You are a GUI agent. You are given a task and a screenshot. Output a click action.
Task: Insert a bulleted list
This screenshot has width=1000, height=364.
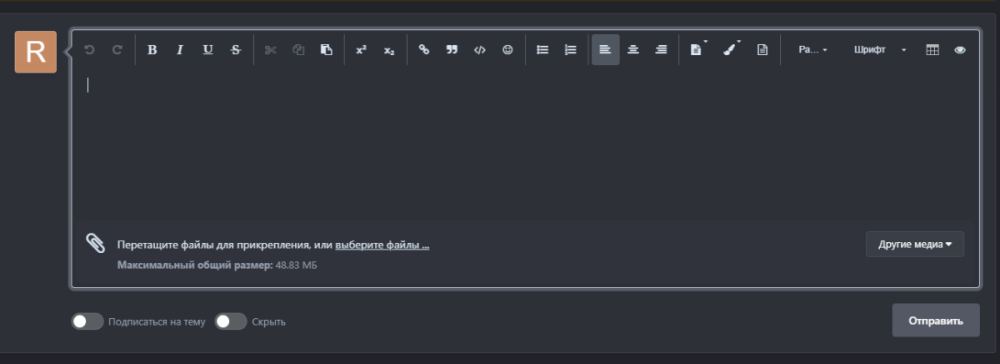(x=543, y=50)
